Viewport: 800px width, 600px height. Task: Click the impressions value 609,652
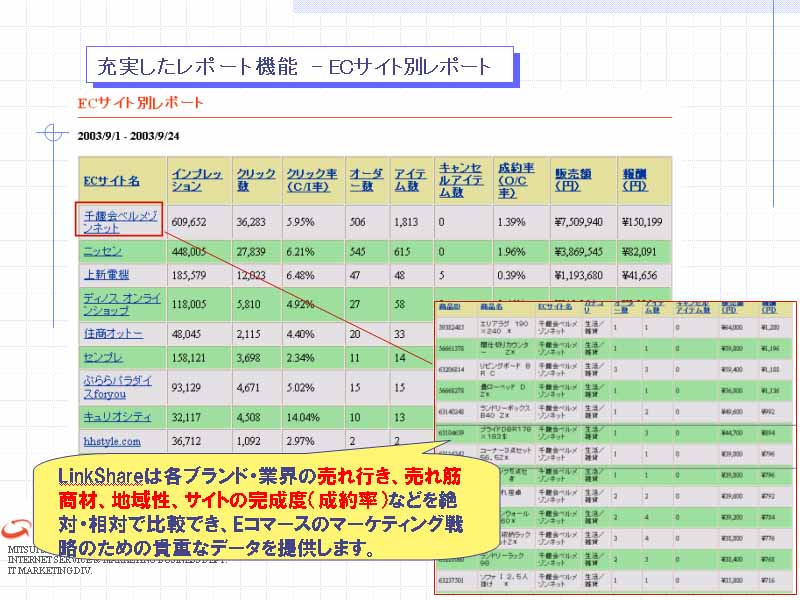189,222
